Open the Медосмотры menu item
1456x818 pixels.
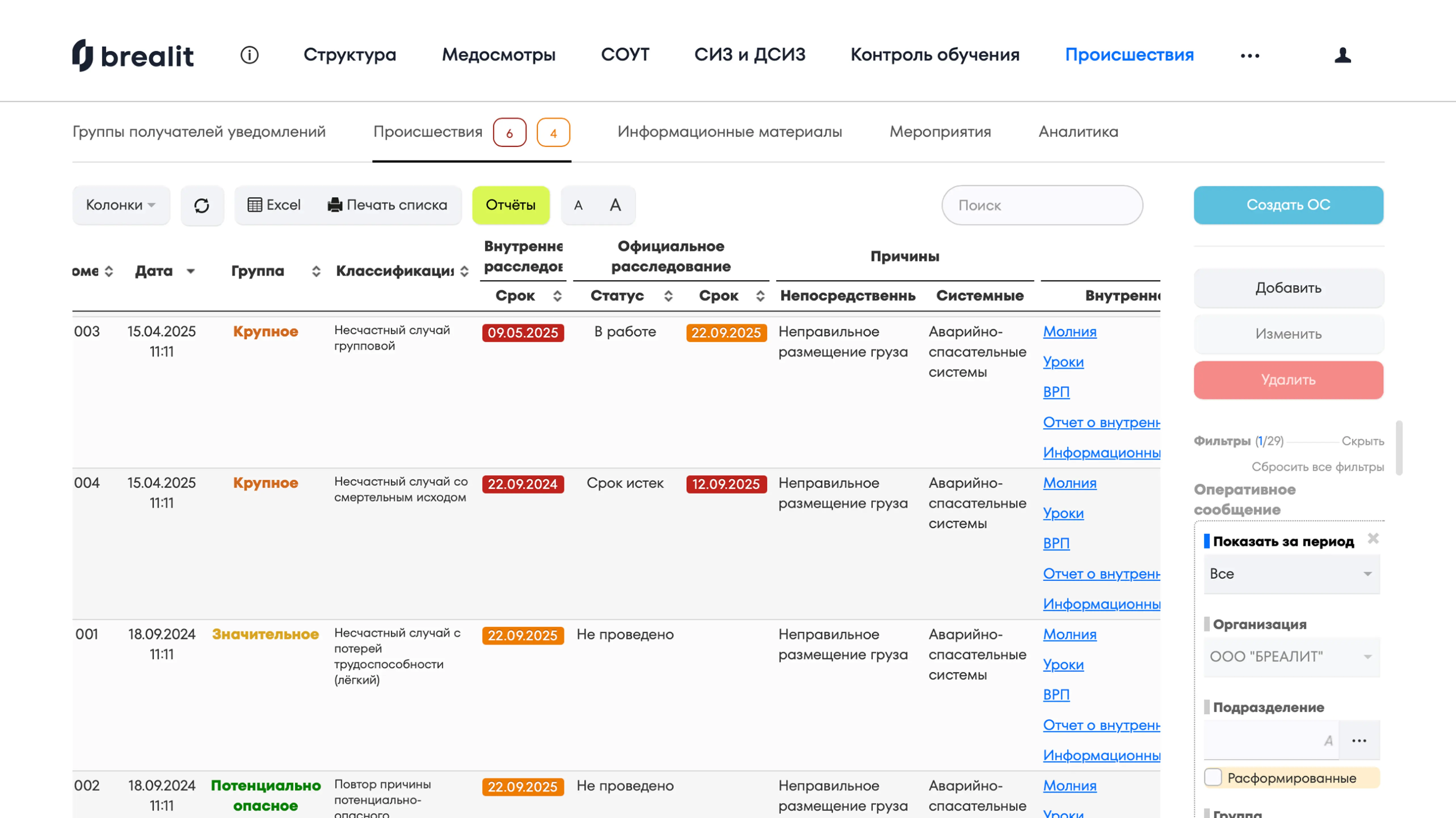point(498,55)
